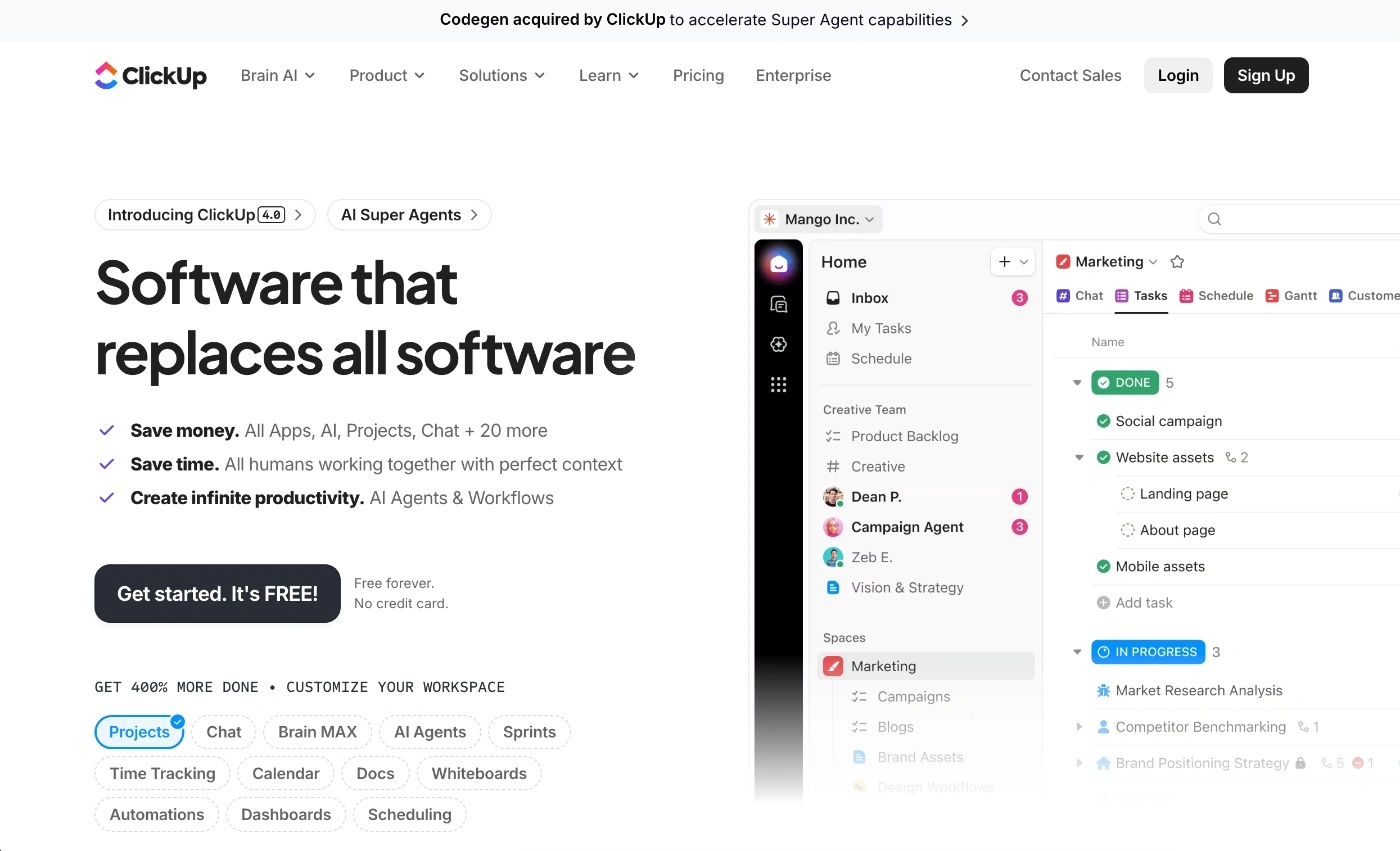1400x851 pixels.
Task: Expand the Product dropdown in navigation
Action: tap(386, 75)
